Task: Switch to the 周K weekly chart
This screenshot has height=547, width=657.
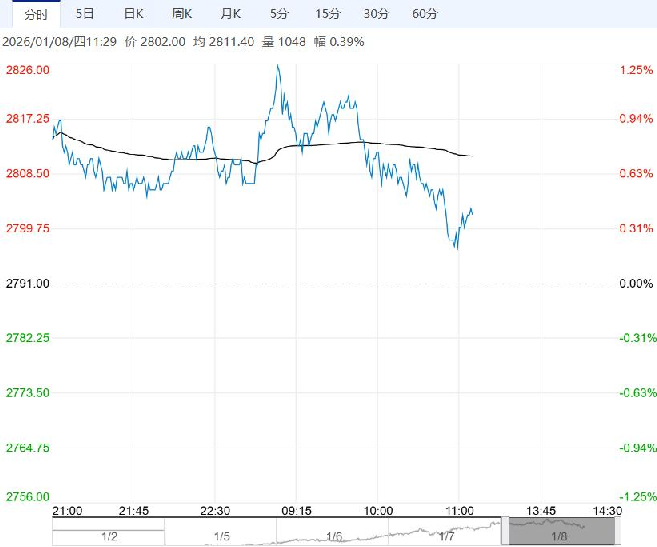Action: click(181, 13)
